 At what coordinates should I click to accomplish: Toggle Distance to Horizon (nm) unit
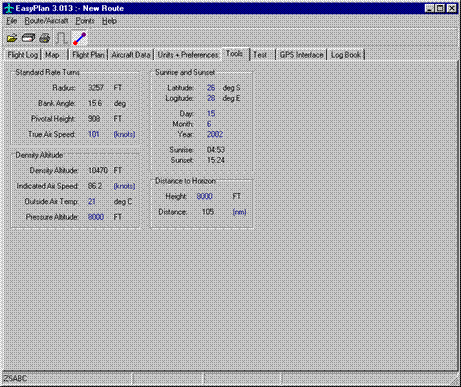click(x=239, y=212)
